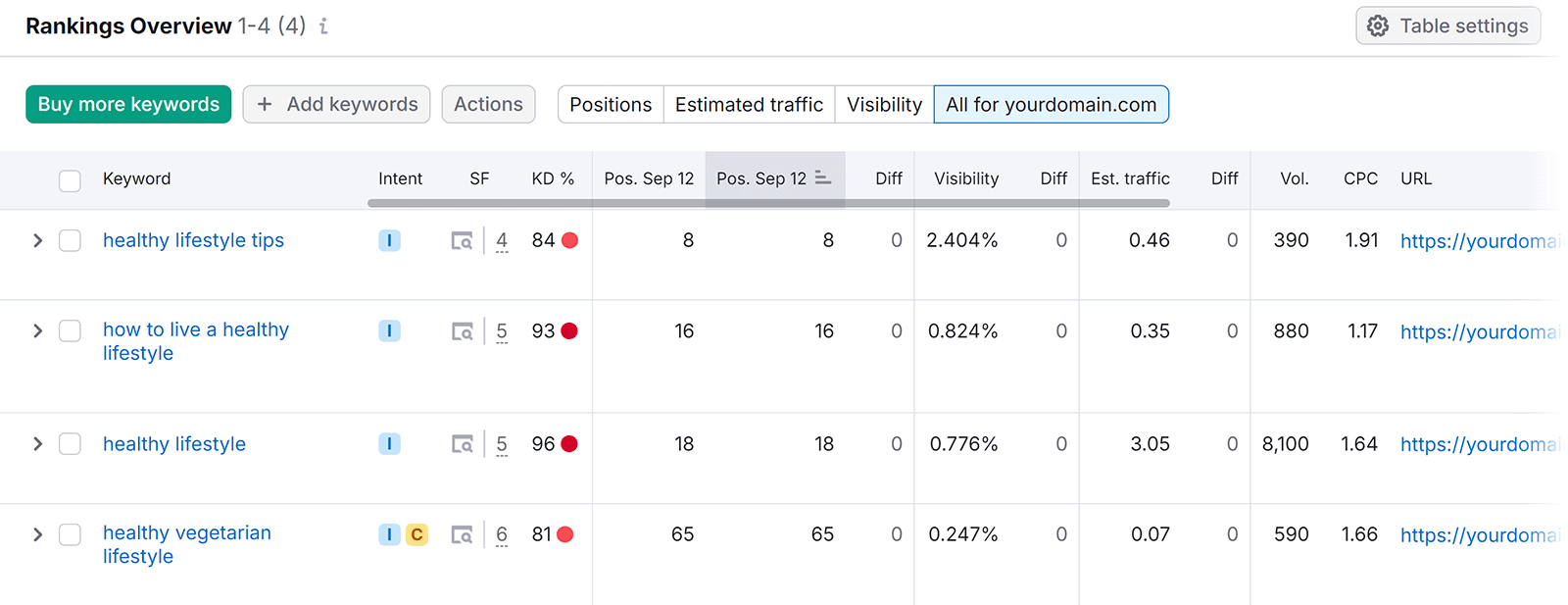Click the info icon beside Rankings Overview
1568x605 pixels.
tap(323, 26)
